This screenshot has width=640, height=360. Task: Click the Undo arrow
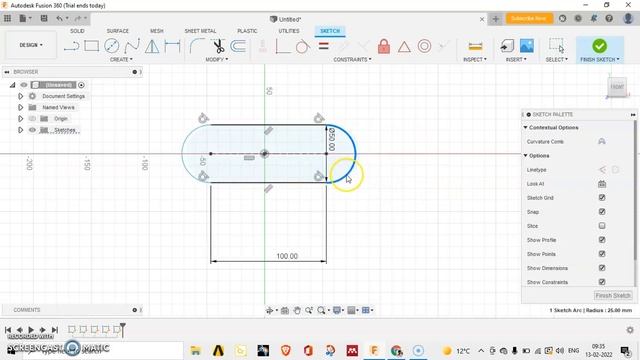[x=60, y=18]
